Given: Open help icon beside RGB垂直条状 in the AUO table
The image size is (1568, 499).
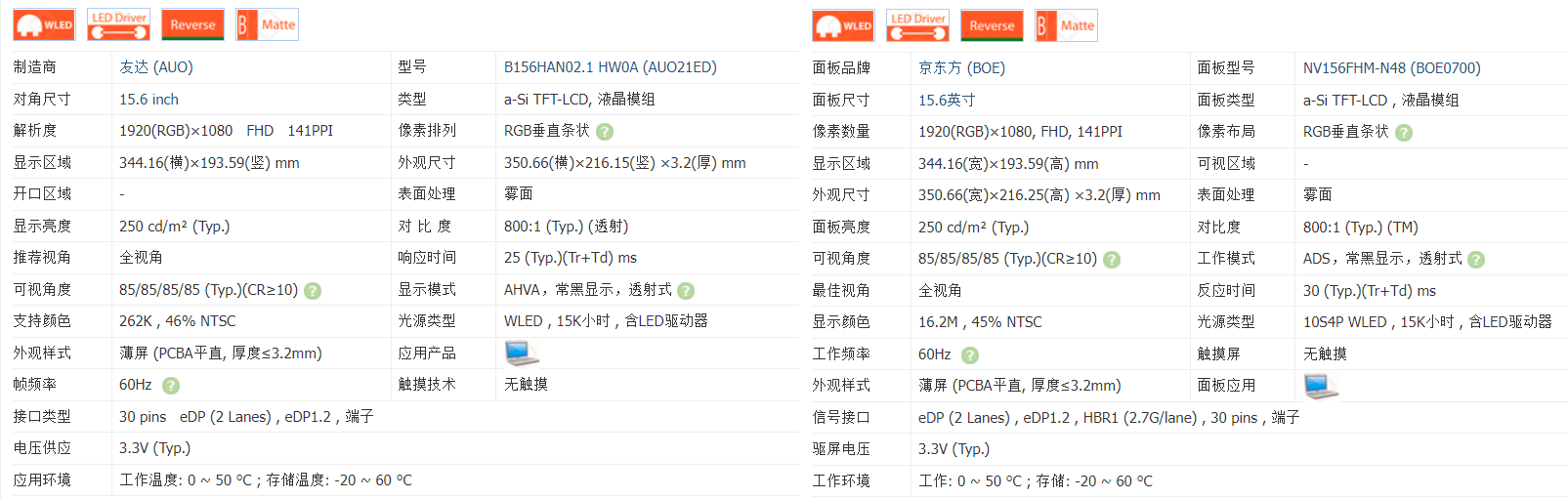Looking at the screenshot, I should 605,132.
